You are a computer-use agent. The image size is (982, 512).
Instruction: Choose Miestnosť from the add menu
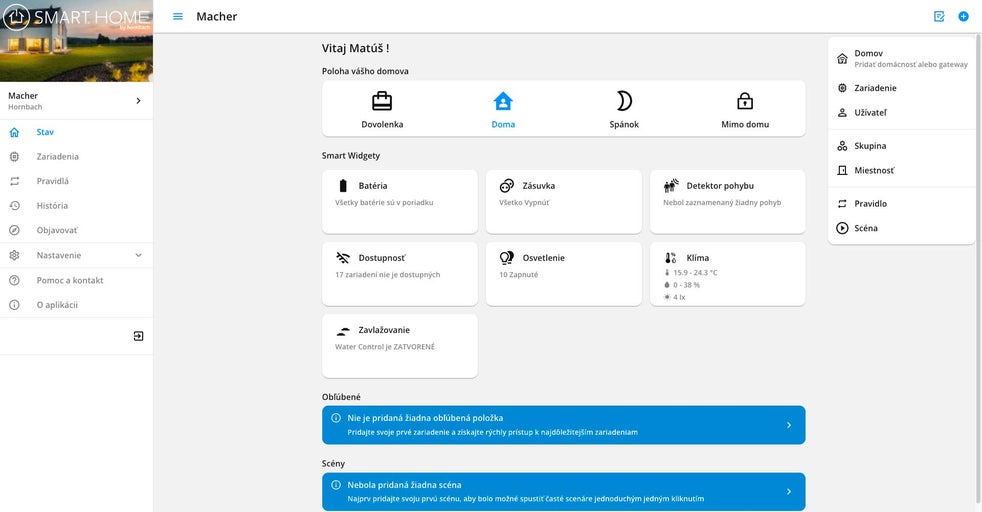click(x=901, y=170)
